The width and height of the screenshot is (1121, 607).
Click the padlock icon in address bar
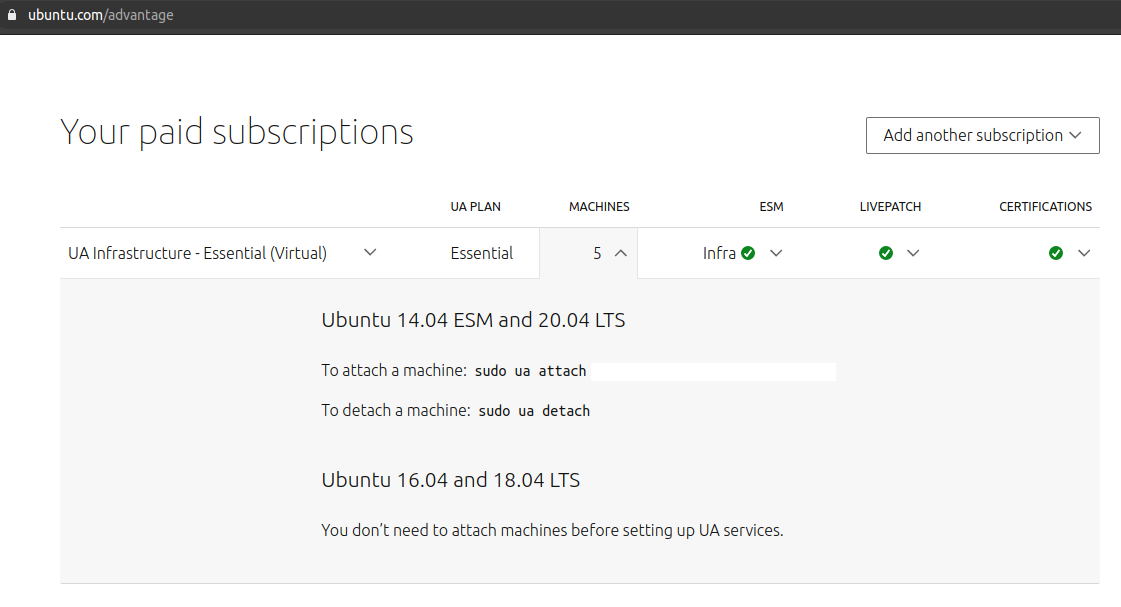tap(12, 14)
